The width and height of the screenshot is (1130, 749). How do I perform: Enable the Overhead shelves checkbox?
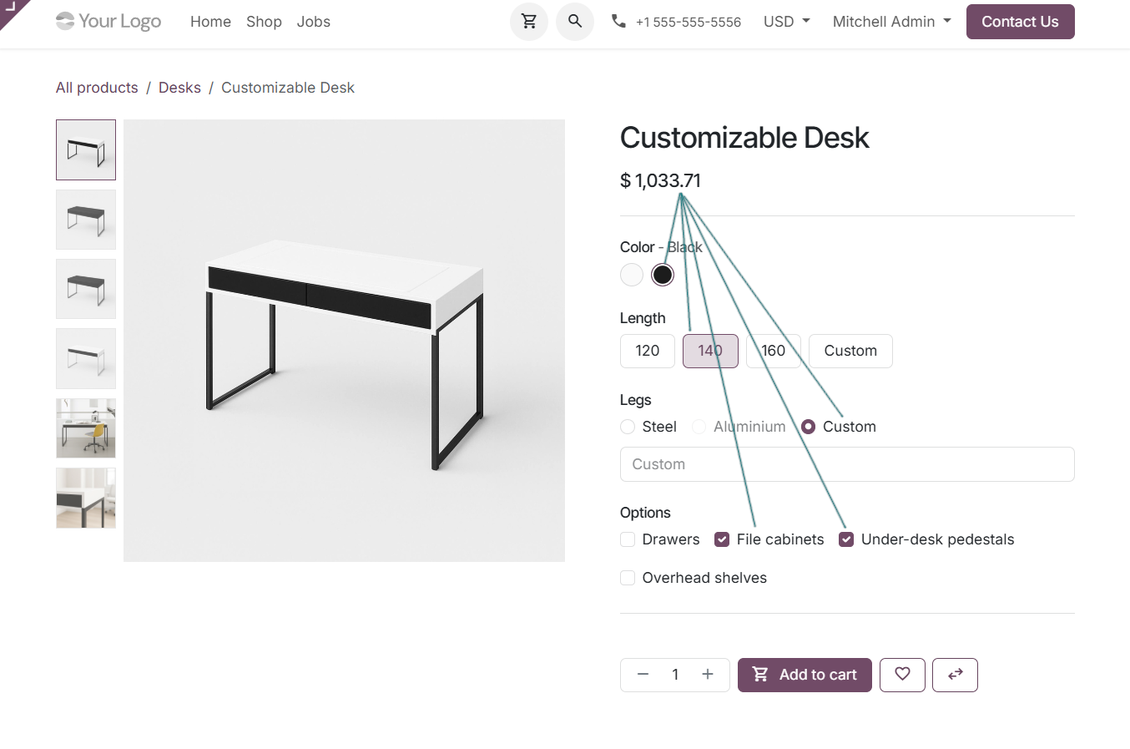(628, 577)
